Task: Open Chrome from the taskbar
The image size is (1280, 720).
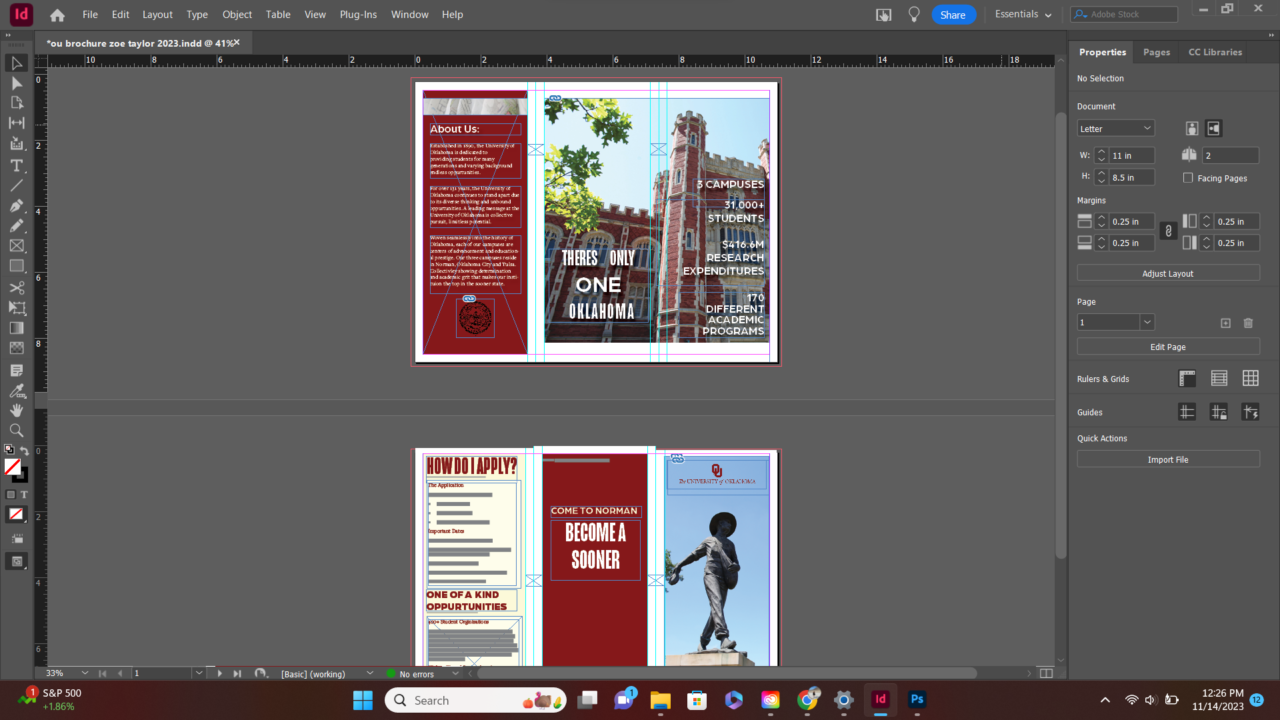Action: (807, 700)
